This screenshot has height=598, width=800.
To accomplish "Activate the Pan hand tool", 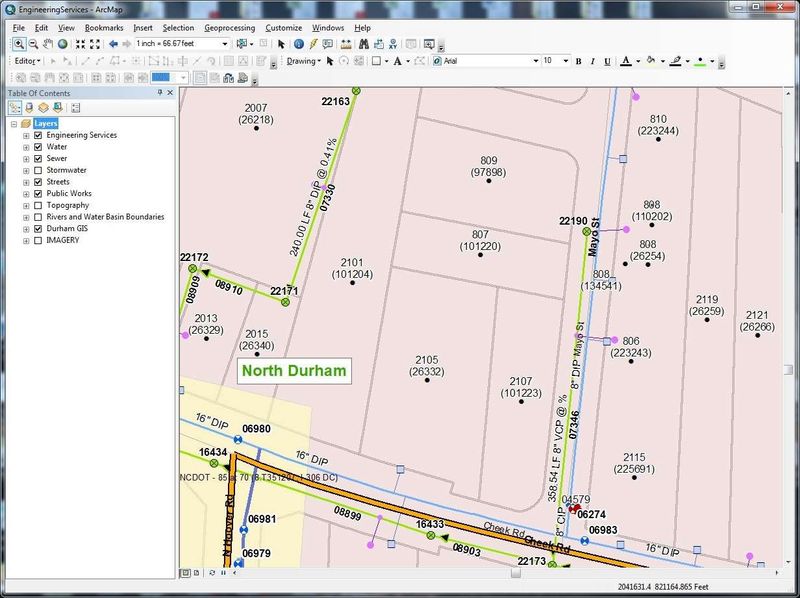I will tap(47, 44).
